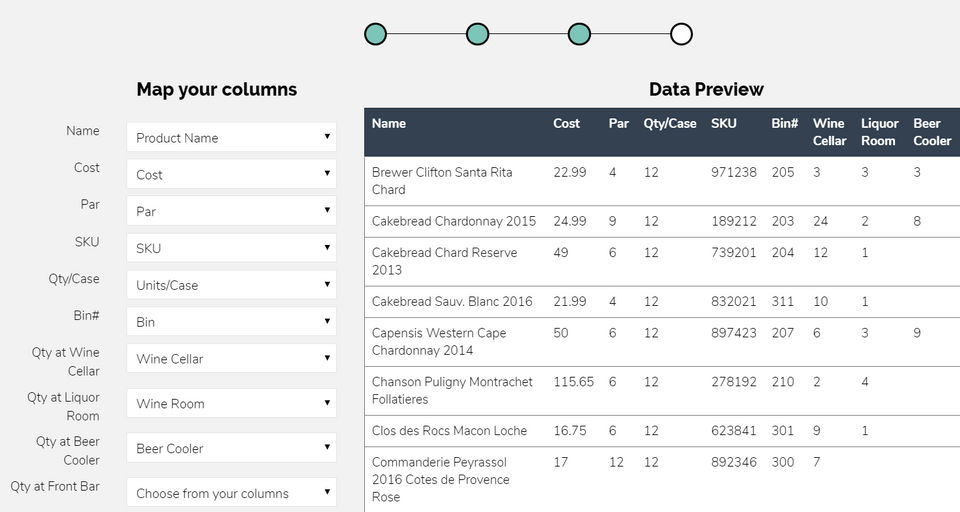960x512 pixels.
Task: Click the third progress step circle
Action: pyautogui.click(x=579, y=34)
